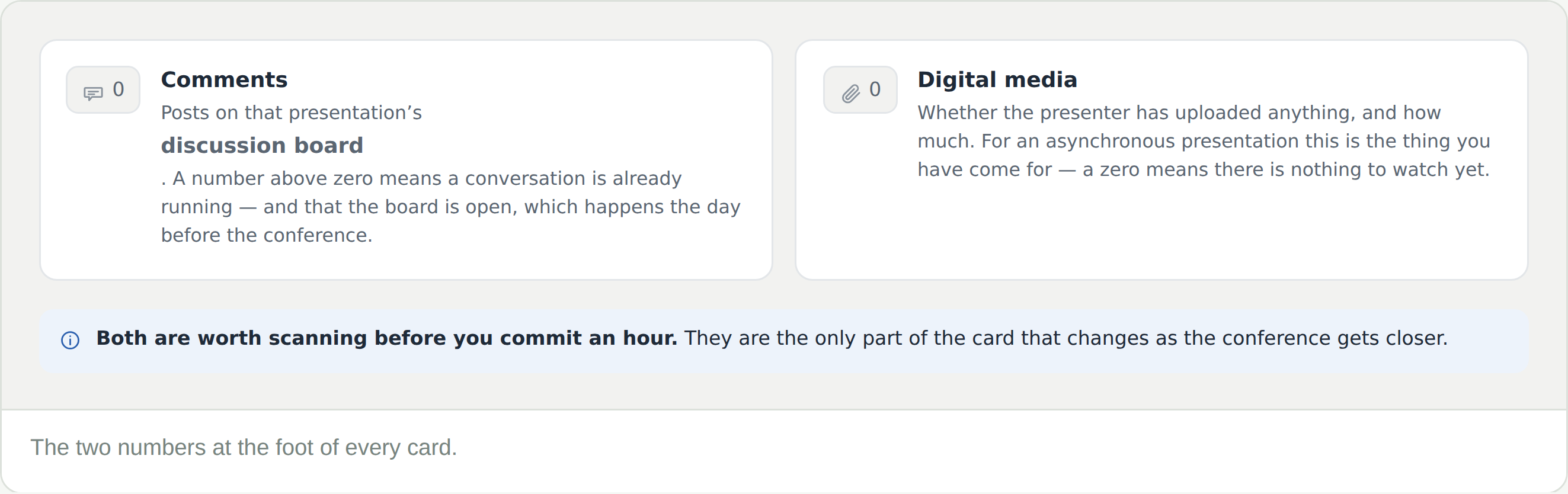Click the Comments card panel
Viewport: 1568px width, 494px height.
coord(406,160)
